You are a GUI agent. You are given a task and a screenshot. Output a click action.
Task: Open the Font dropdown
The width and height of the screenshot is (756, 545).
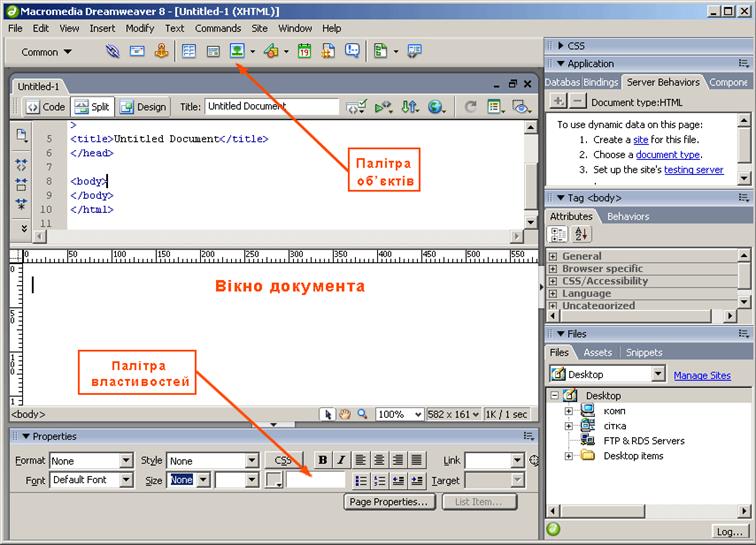click(x=126, y=480)
